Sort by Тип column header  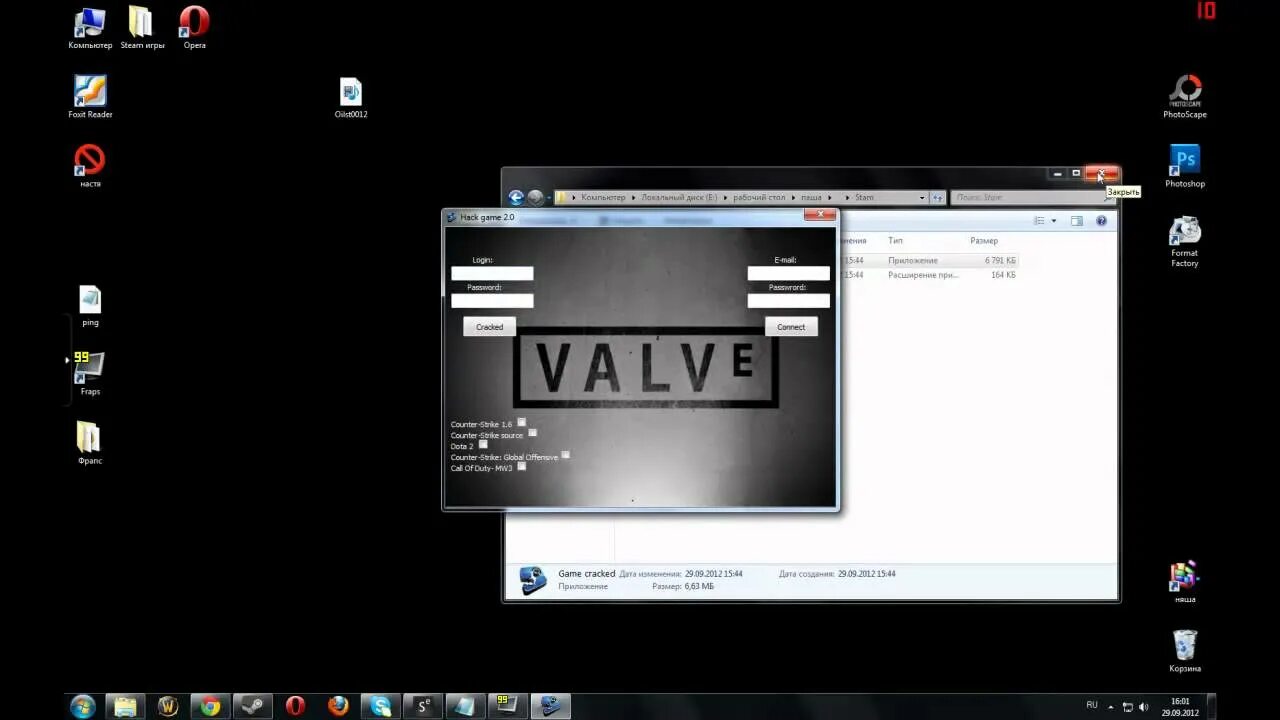pyautogui.click(x=895, y=241)
